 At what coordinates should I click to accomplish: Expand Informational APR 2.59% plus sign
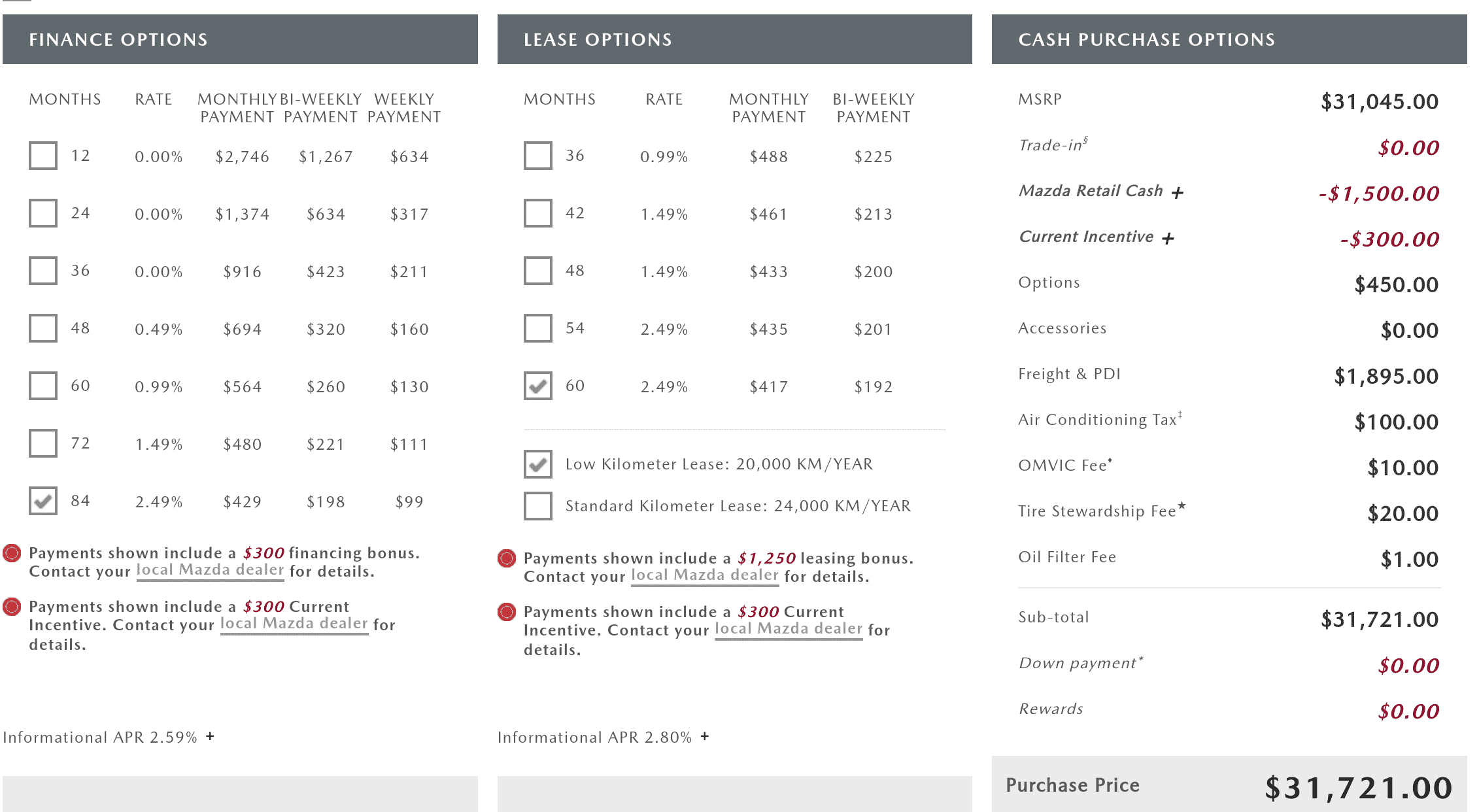coord(210,736)
